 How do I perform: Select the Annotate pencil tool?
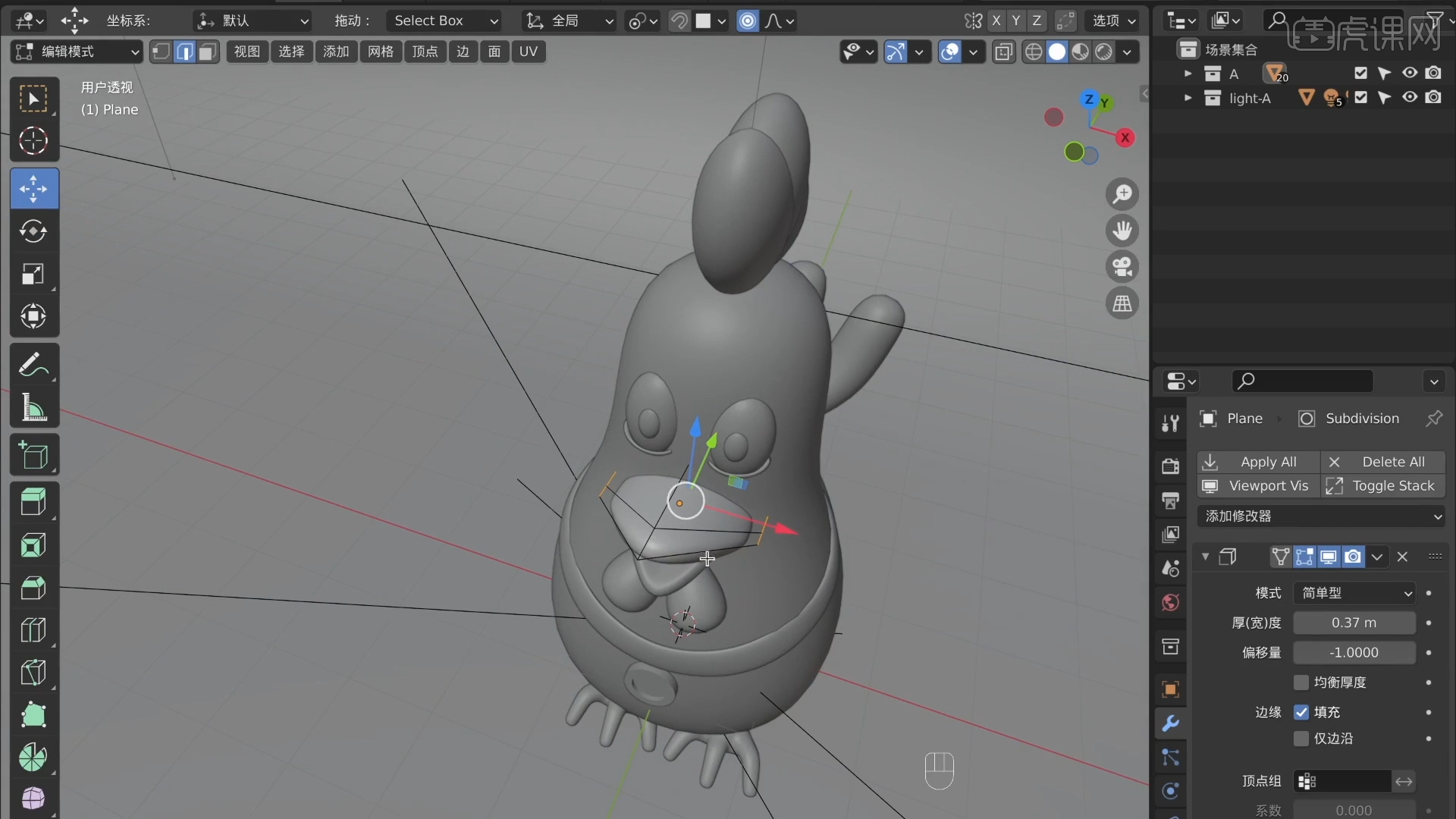click(33, 365)
